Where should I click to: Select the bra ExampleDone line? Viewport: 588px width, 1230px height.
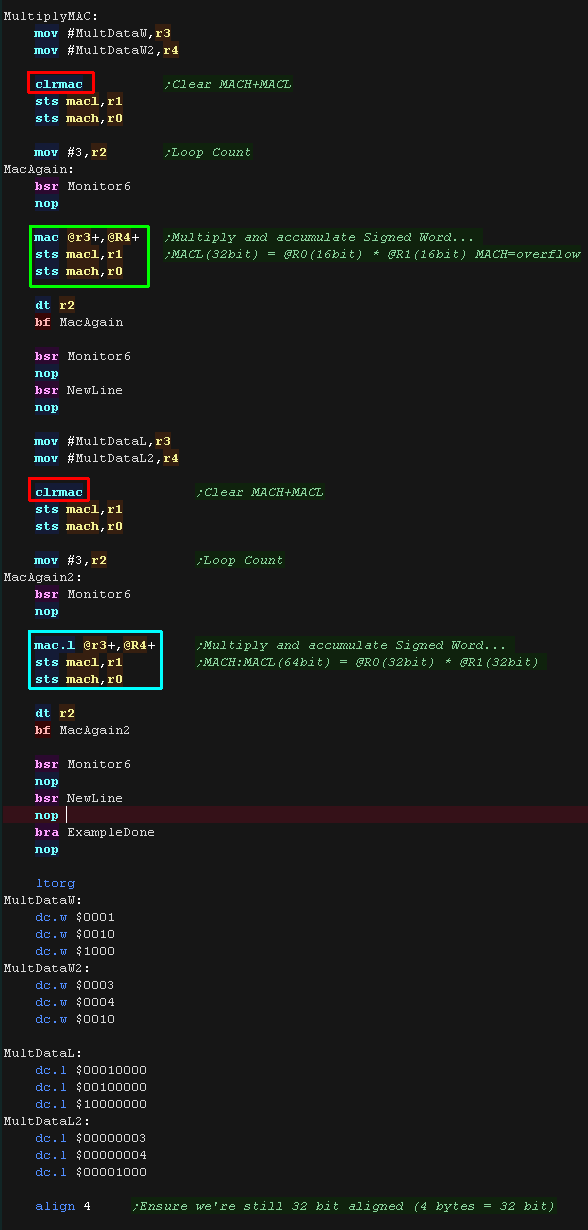[95, 832]
